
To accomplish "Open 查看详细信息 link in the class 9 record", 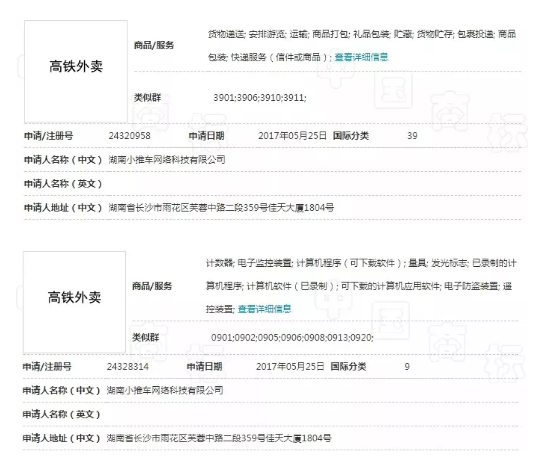I will click(x=264, y=309).
